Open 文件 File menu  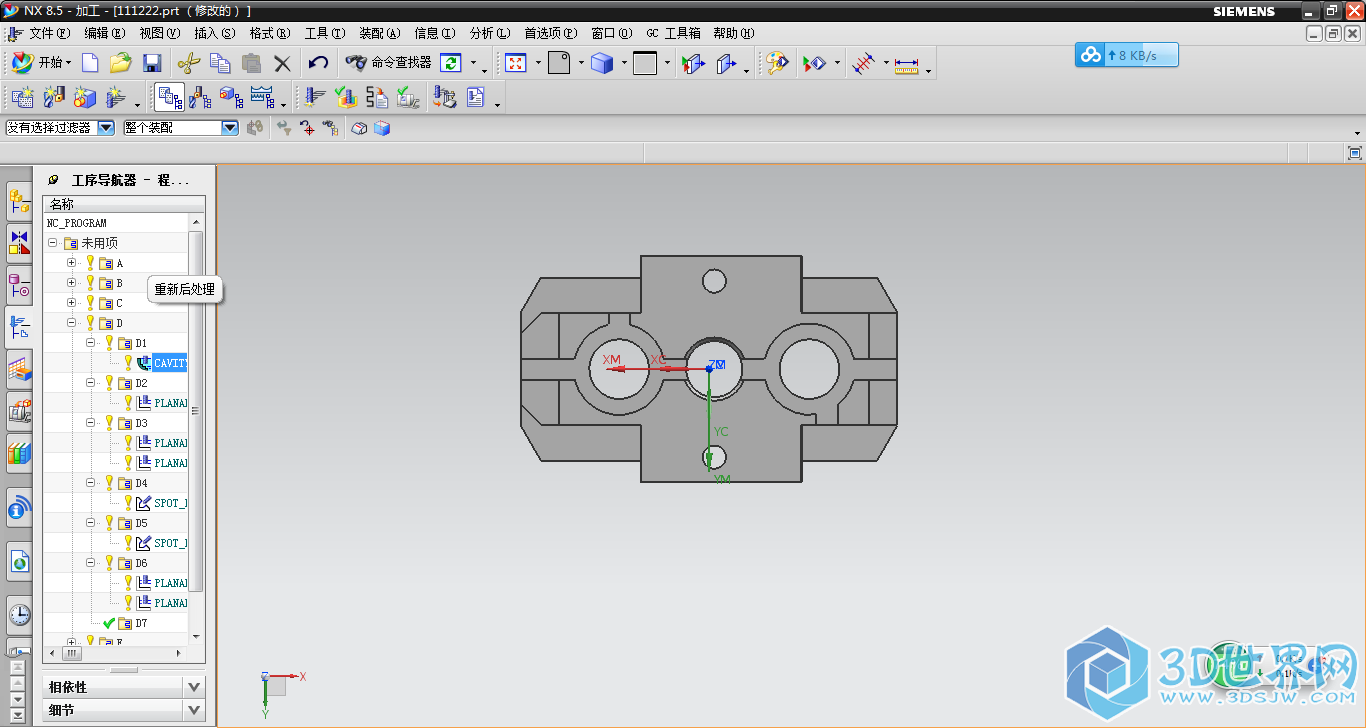(x=49, y=33)
